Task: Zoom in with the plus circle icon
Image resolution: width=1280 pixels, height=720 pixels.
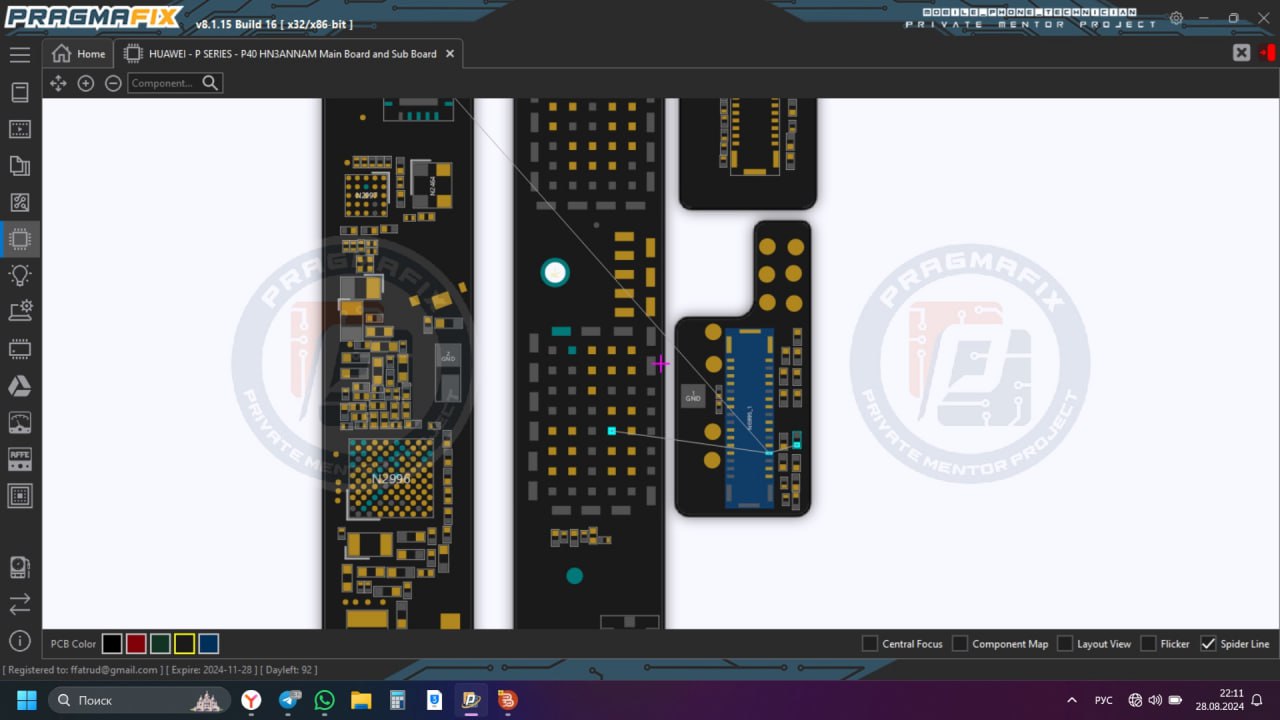Action: tap(86, 83)
